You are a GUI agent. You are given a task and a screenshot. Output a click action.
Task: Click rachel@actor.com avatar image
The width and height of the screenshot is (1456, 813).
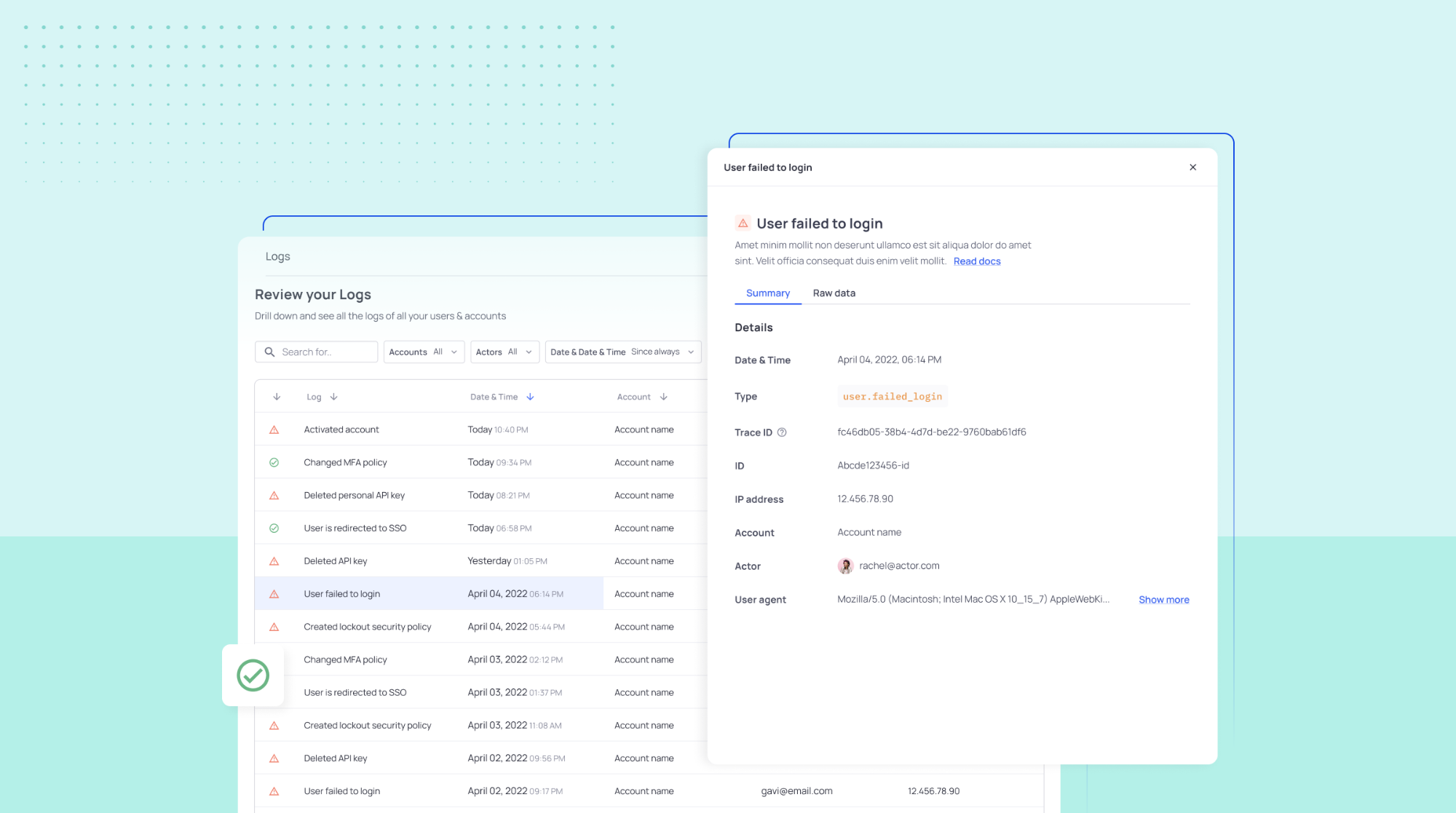(x=845, y=566)
